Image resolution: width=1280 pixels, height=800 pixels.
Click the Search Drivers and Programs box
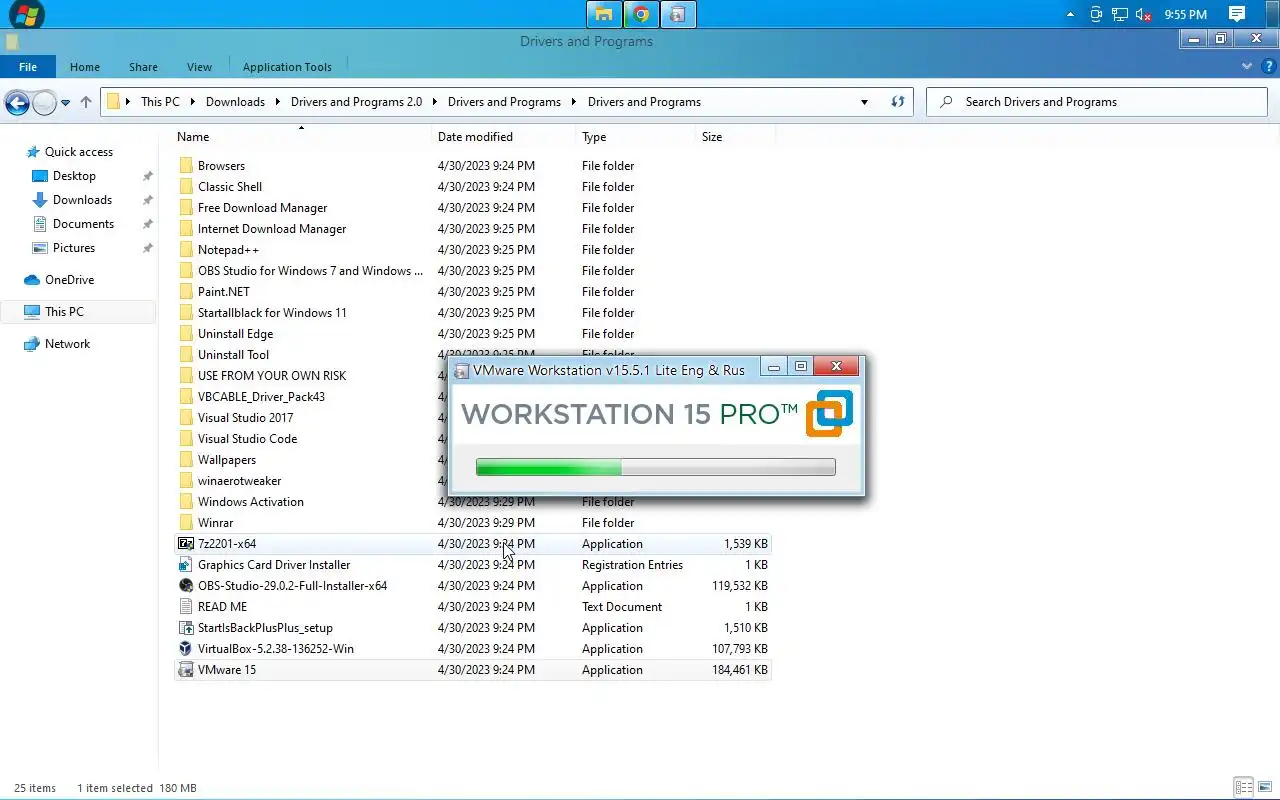1097,102
